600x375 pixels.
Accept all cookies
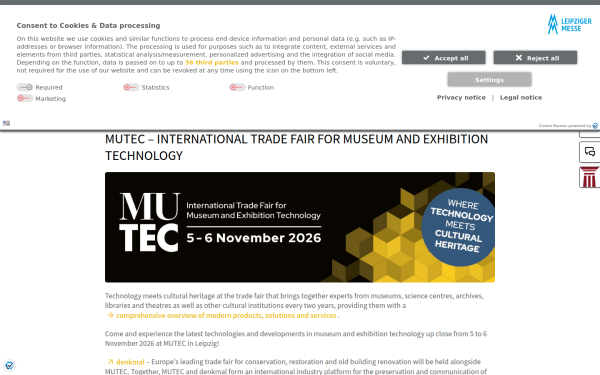tap(443, 58)
